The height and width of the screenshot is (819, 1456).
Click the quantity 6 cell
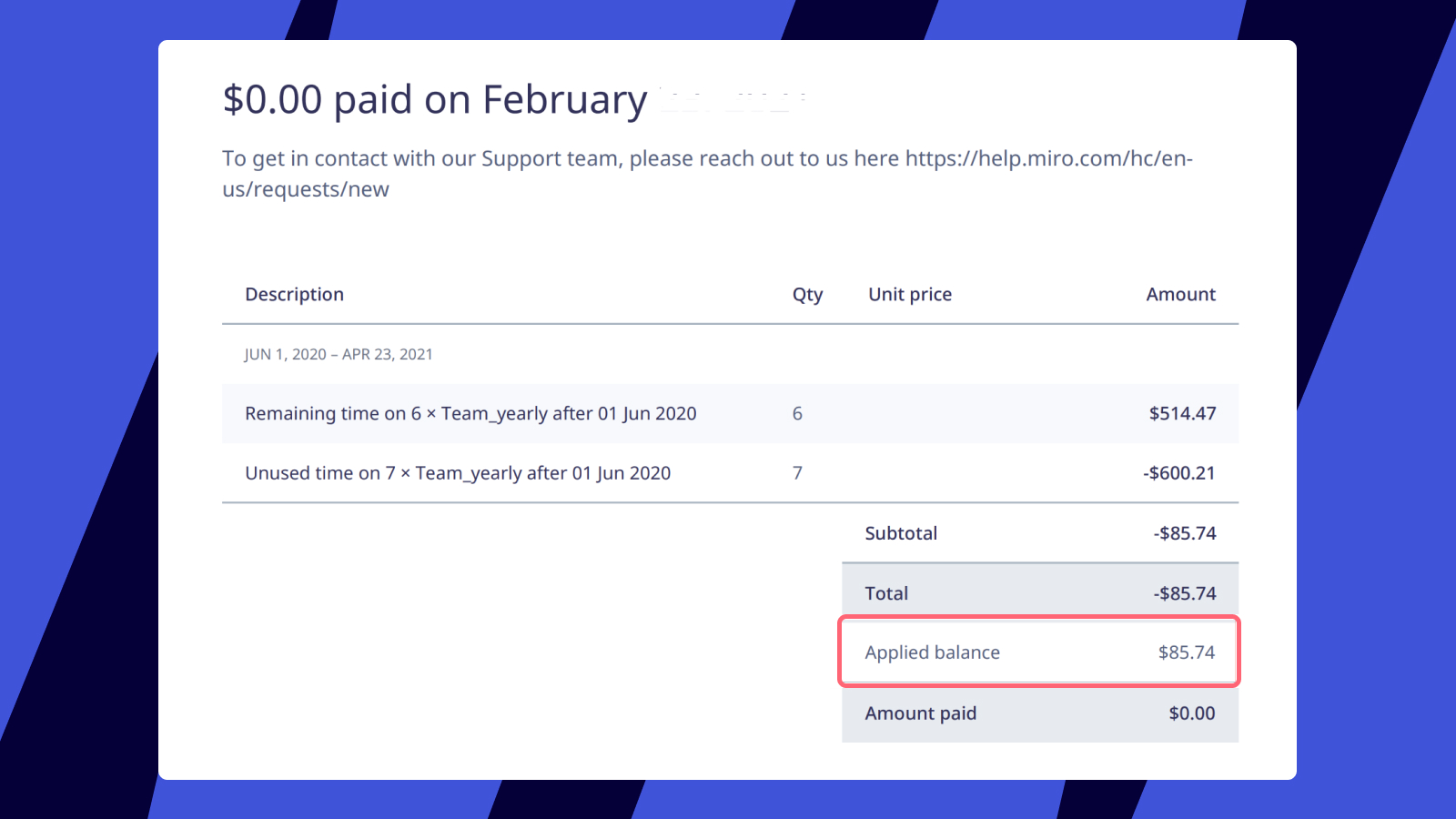click(x=797, y=413)
